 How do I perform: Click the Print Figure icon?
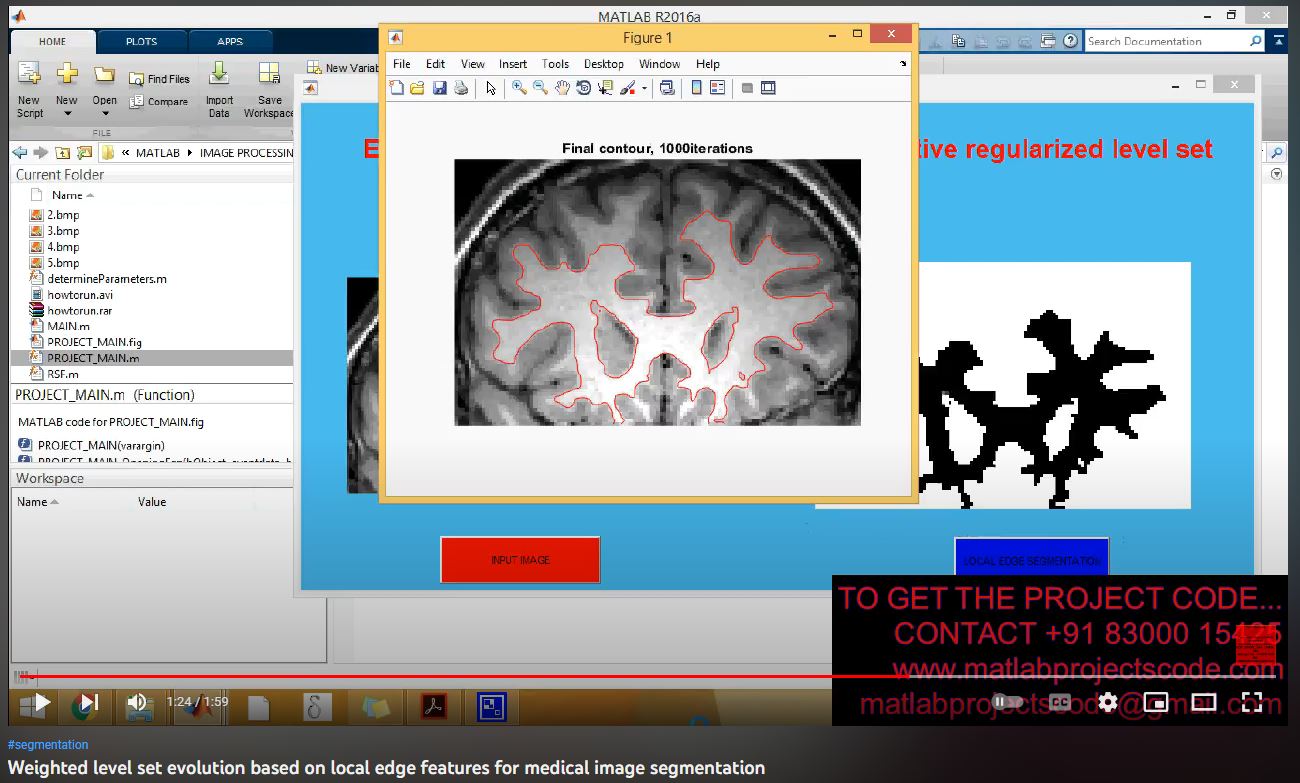click(461, 88)
